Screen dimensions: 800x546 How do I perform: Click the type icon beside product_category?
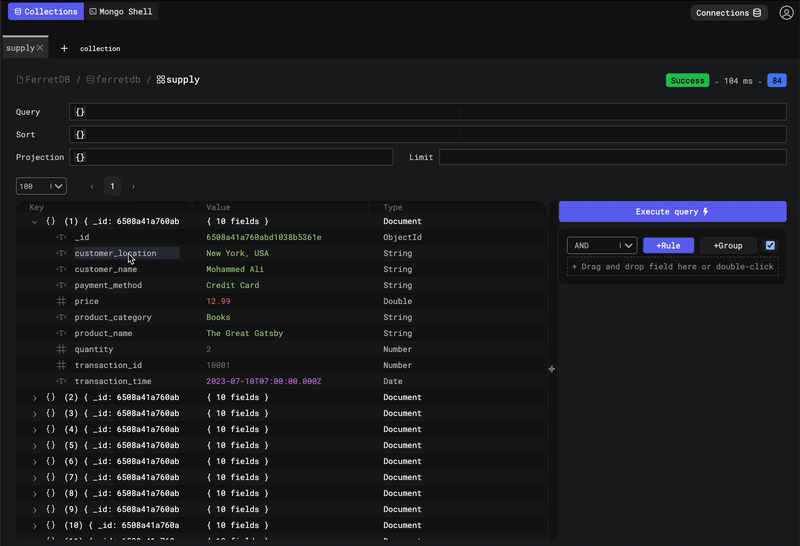point(61,317)
